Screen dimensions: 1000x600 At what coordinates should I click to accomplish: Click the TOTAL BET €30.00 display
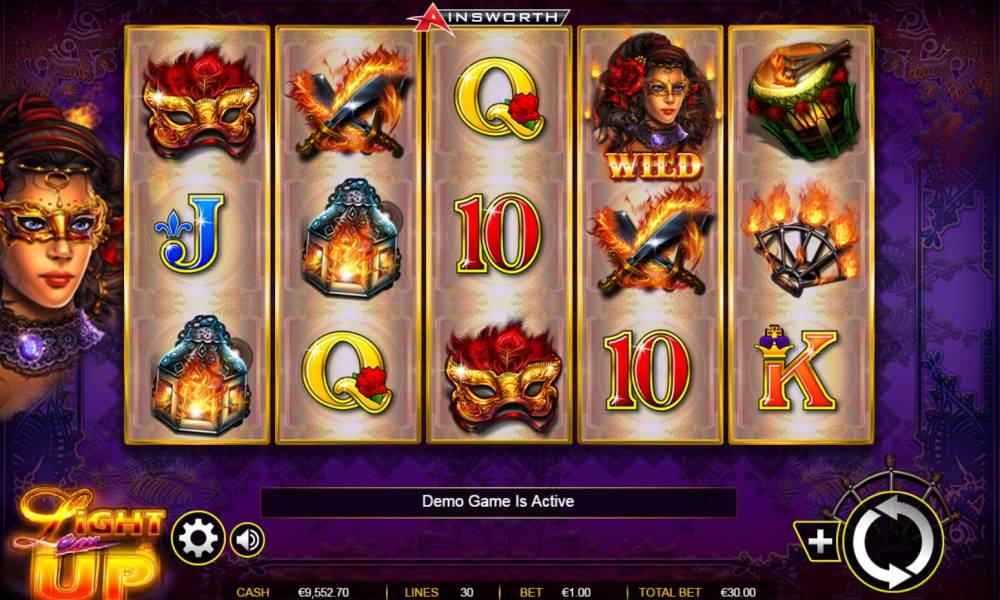(697, 592)
